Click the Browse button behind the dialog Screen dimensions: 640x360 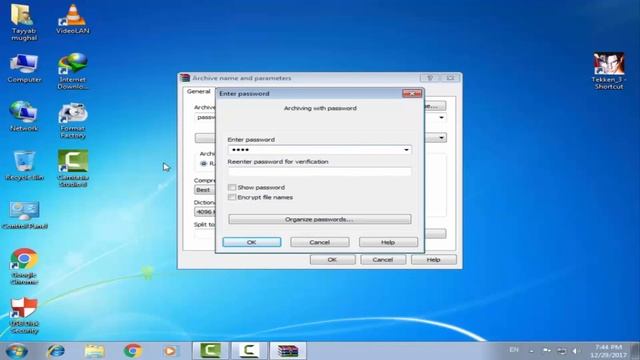[x=435, y=106]
